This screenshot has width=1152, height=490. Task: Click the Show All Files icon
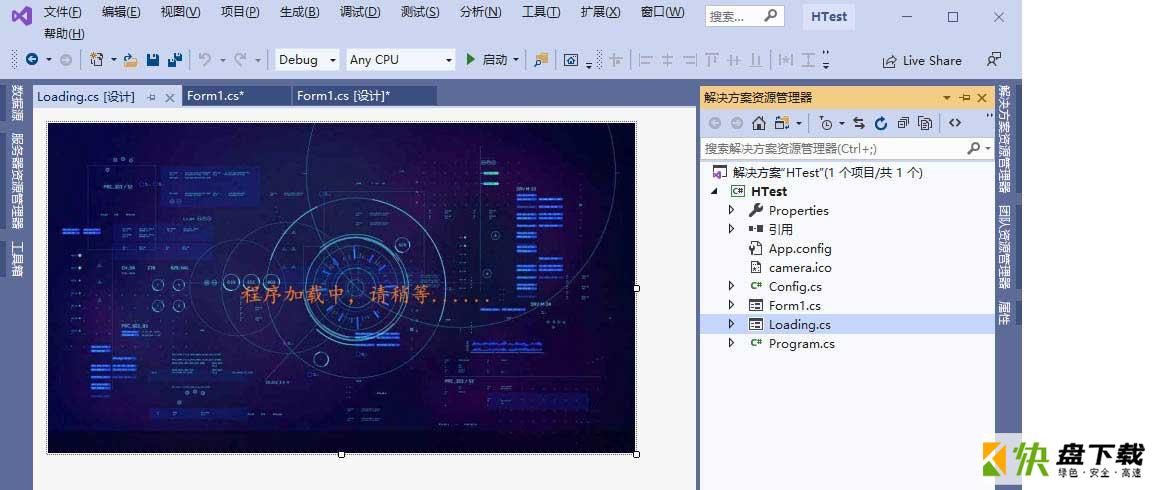point(925,123)
